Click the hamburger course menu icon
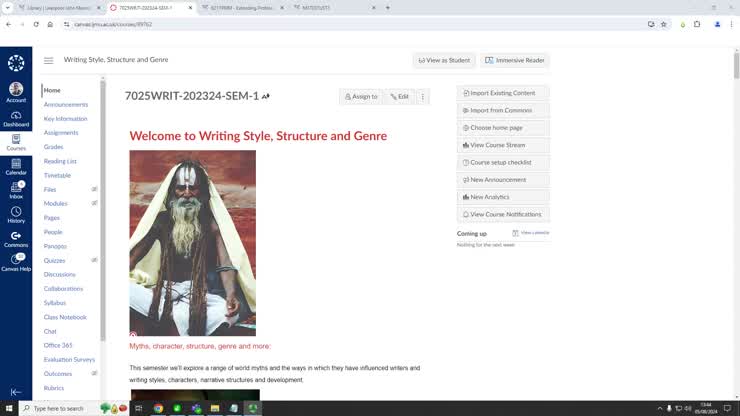Screen dimensions: 740x416 tap(48, 60)
